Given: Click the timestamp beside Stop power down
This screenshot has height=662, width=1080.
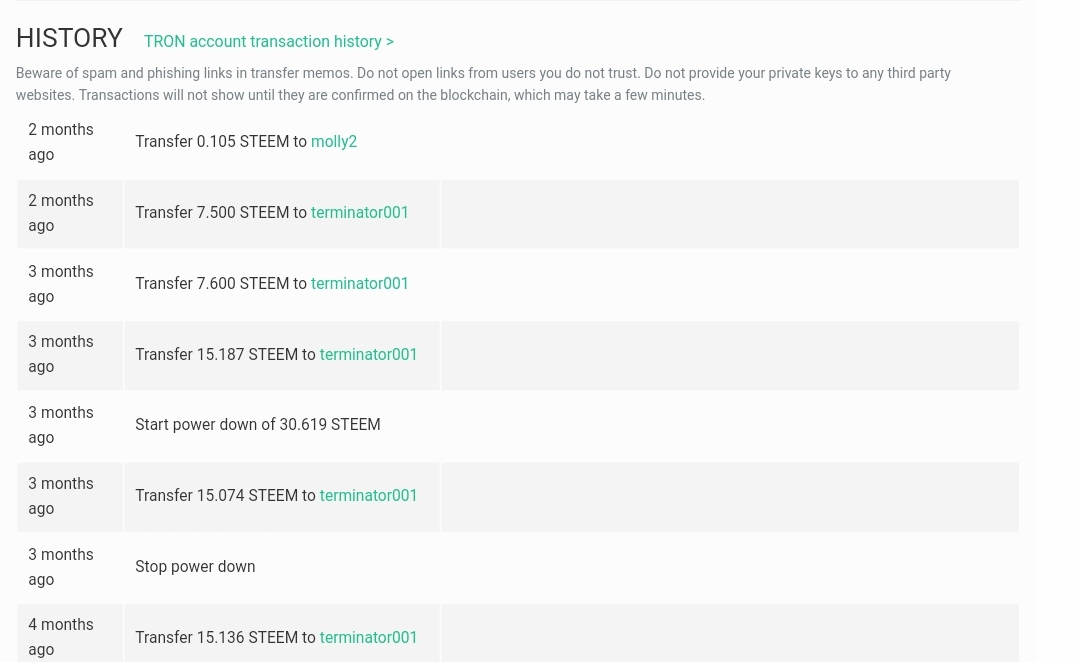Looking at the screenshot, I should (x=60, y=567).
